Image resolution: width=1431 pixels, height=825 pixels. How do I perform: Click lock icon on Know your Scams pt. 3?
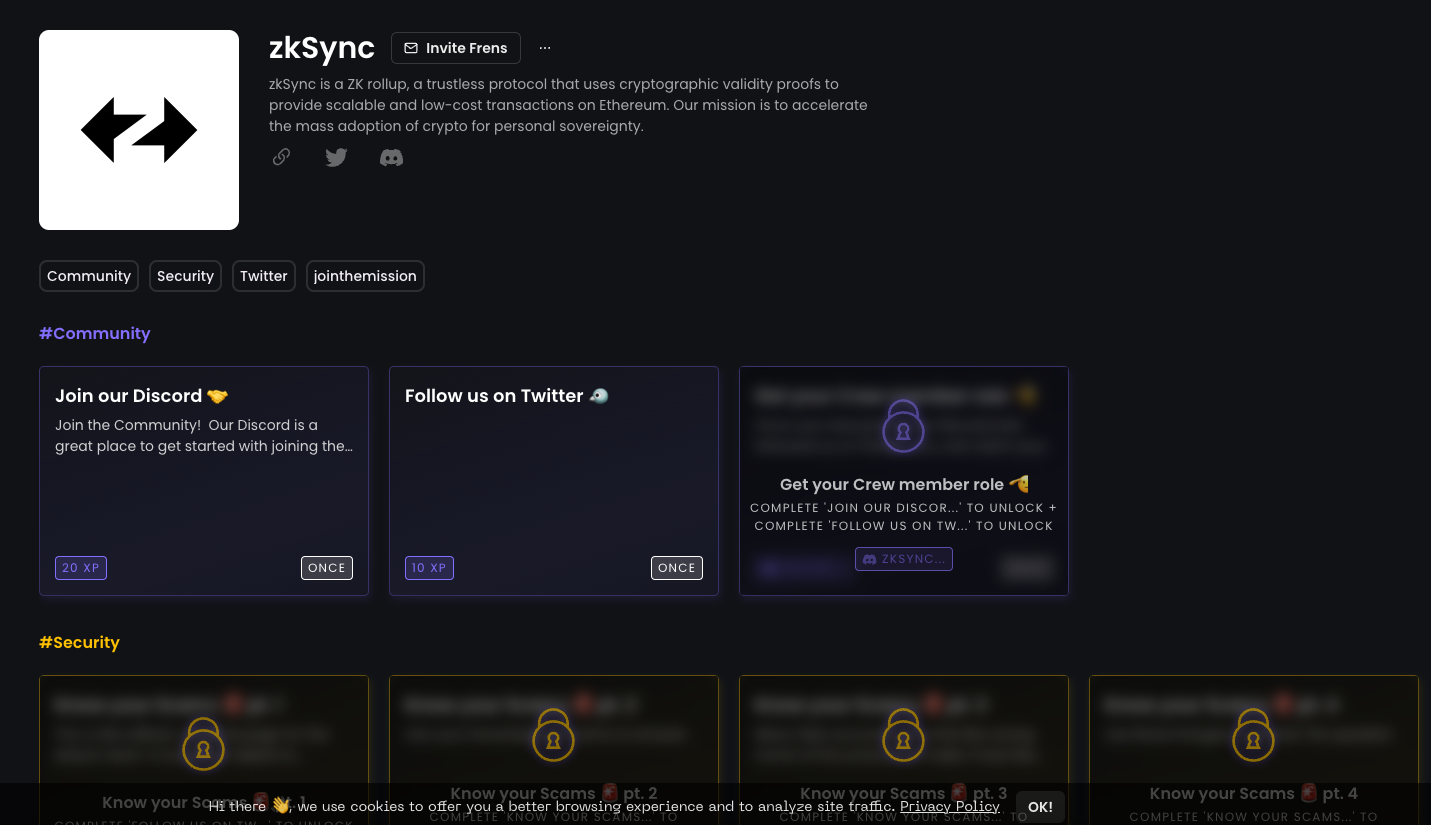903,736
